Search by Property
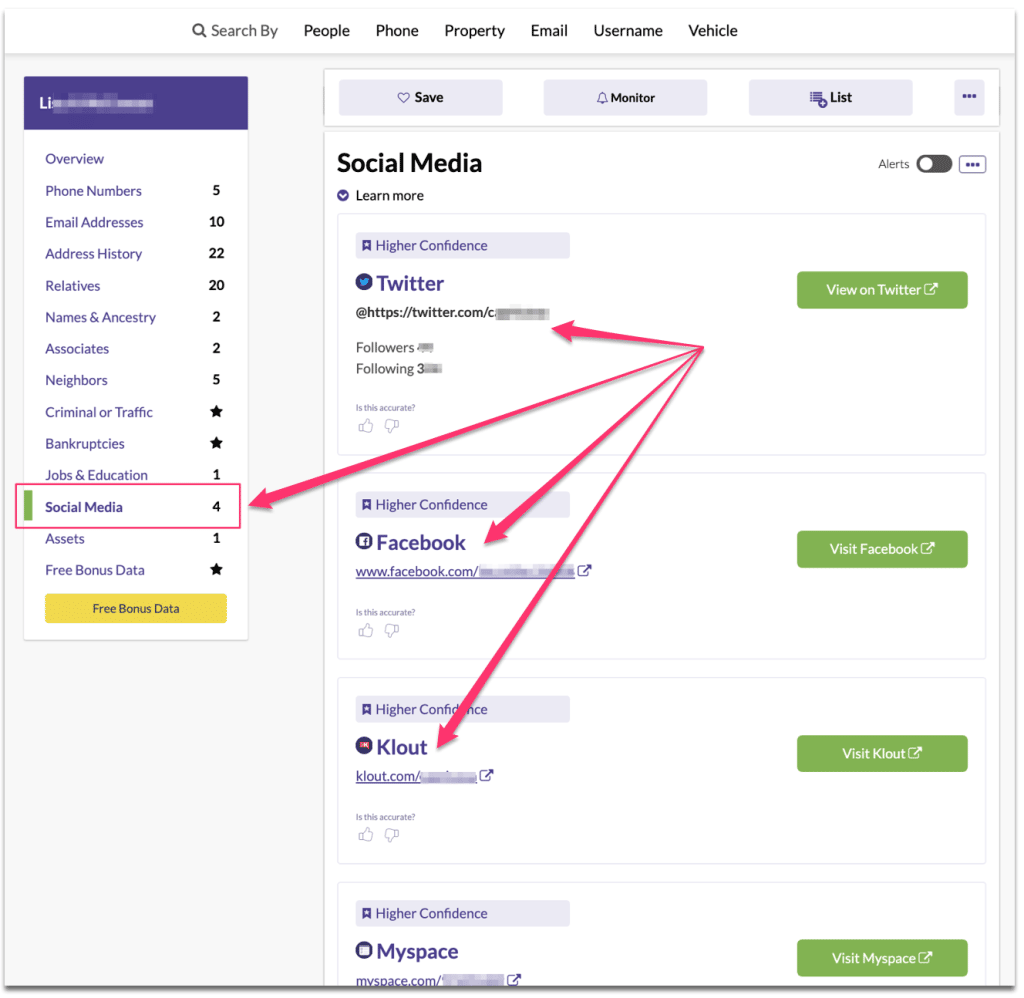1024x998 pixels. tap(475, 31)
